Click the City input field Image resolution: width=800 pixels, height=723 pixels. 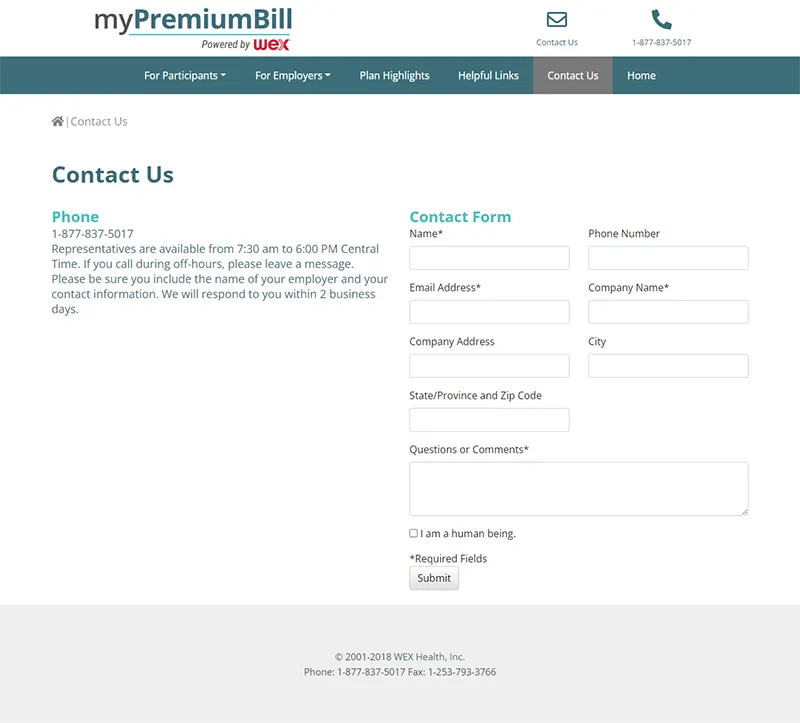coord(668,366)
